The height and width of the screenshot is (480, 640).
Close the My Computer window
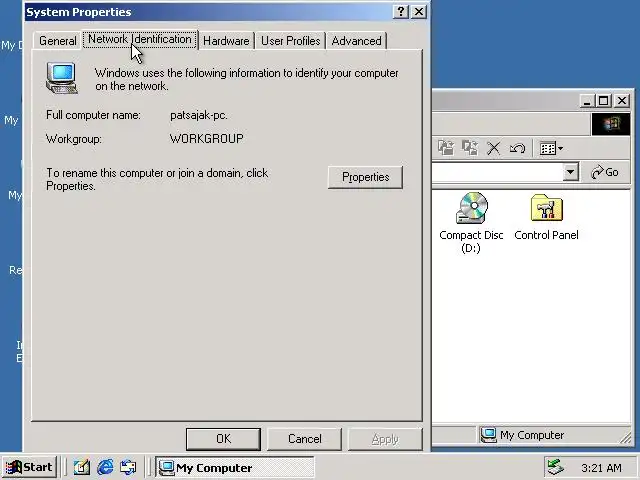point(622,100)
